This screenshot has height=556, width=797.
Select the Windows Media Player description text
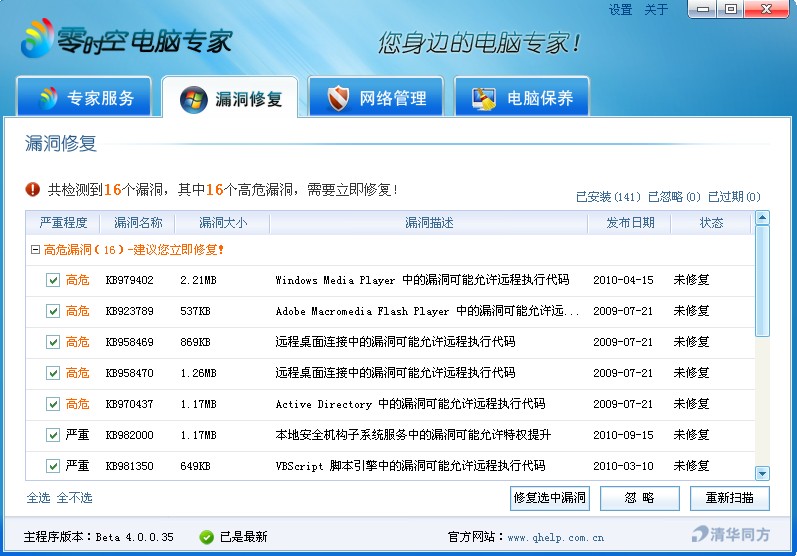tap(422, 280)
